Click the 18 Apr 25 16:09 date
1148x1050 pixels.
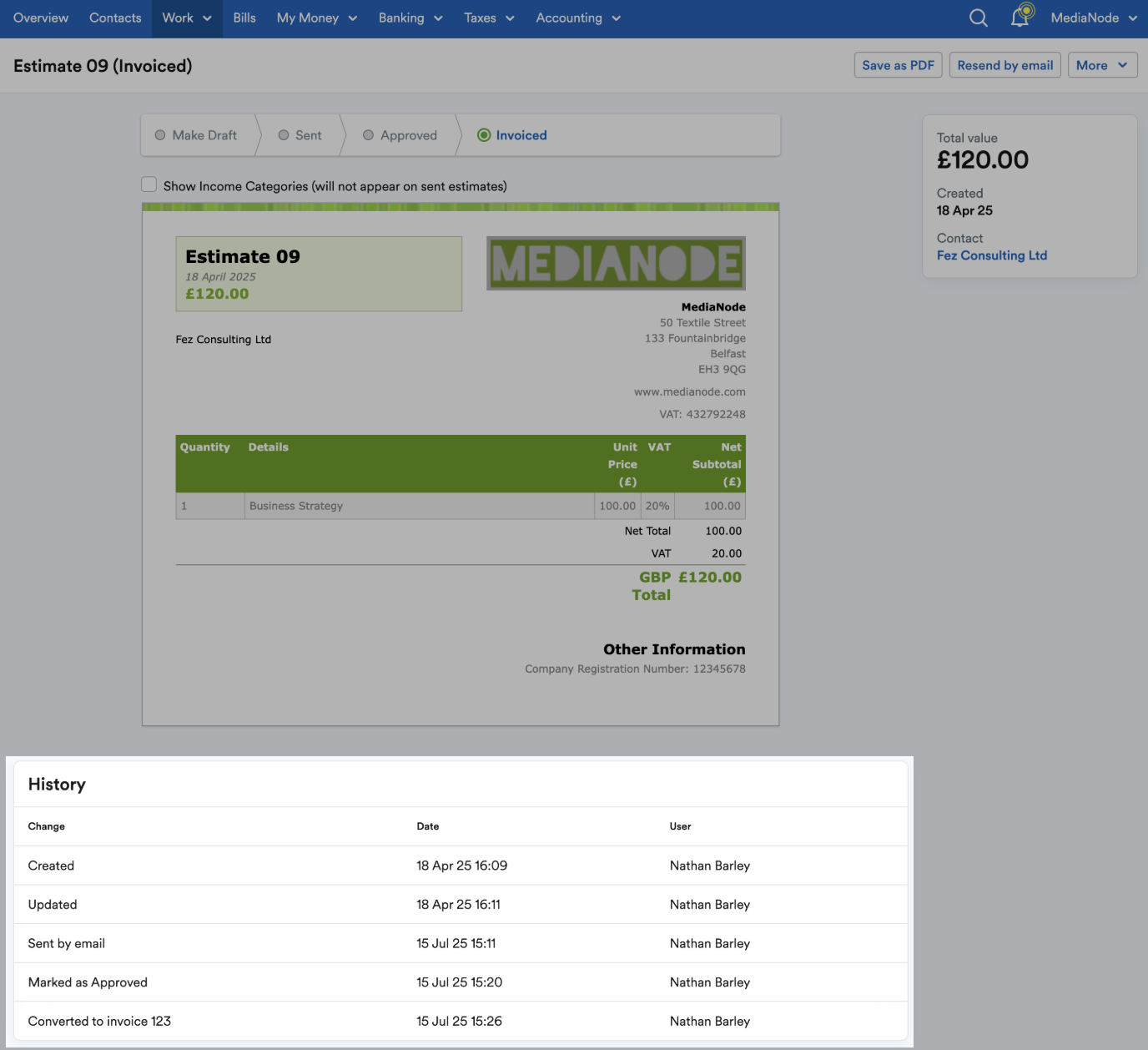coord(462,866)
